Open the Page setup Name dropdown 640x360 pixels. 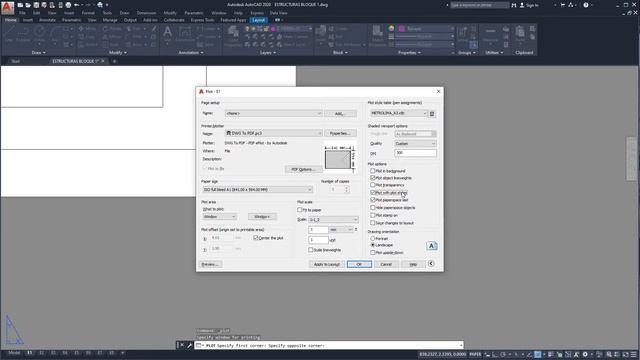(273, 113)
